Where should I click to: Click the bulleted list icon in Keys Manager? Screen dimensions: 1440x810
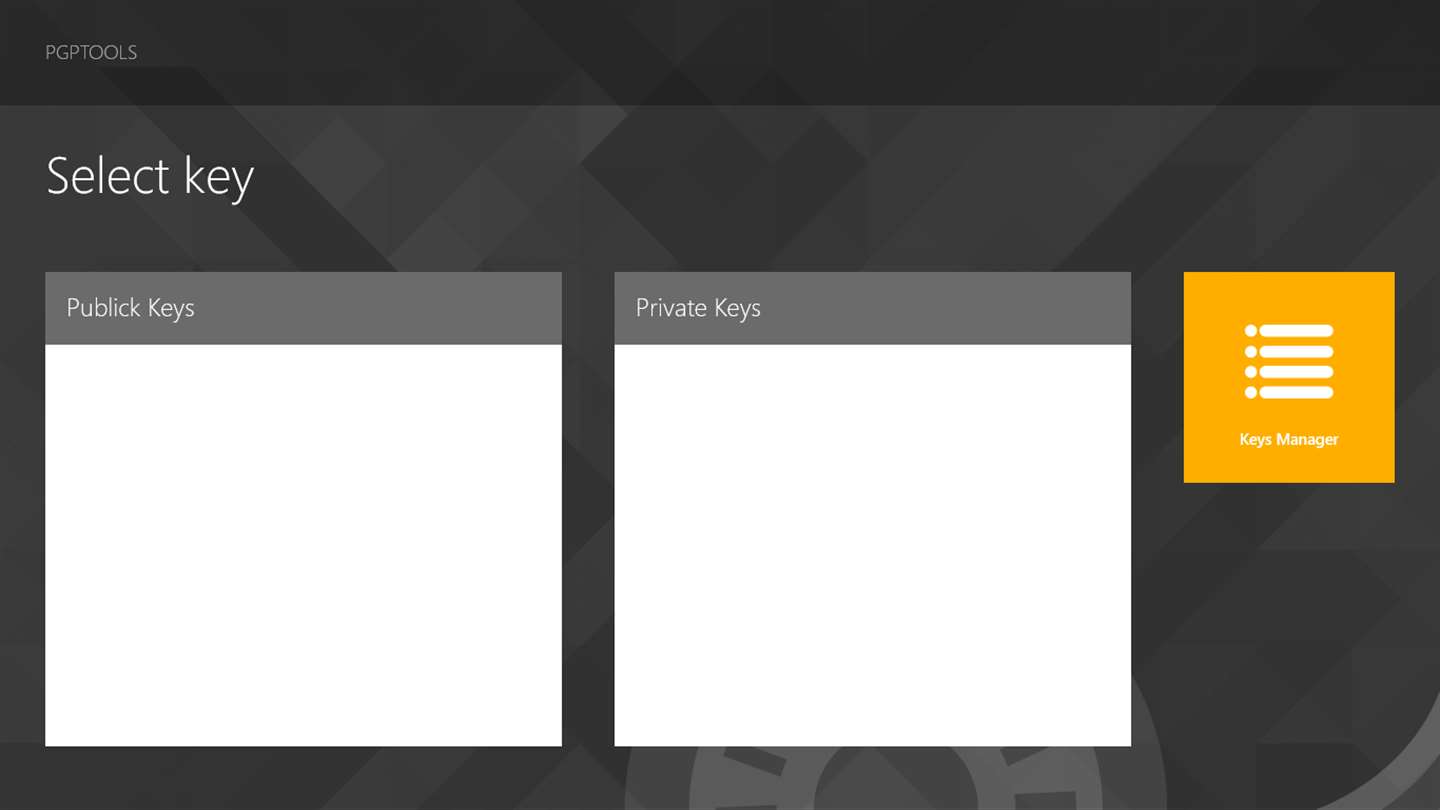[x=1289, y=361]
